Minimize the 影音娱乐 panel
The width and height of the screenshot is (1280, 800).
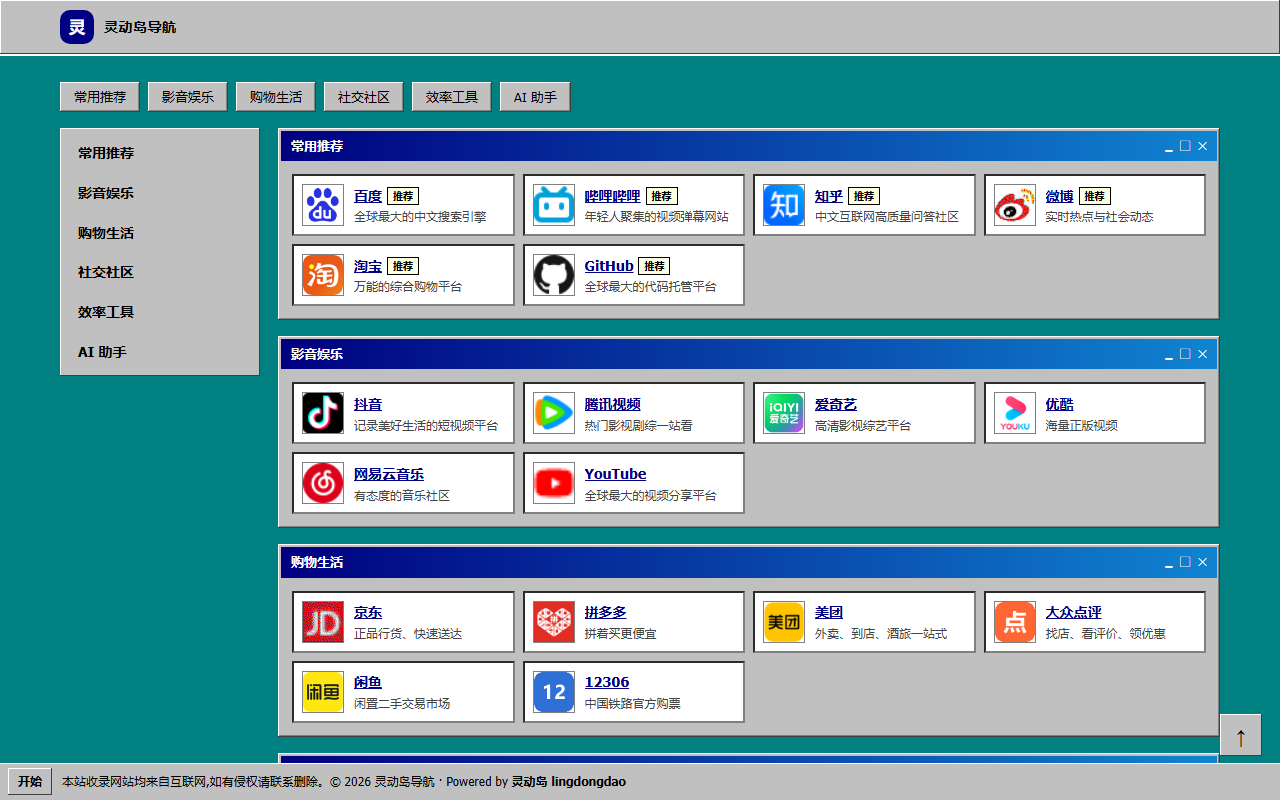tap(1169, 354)
